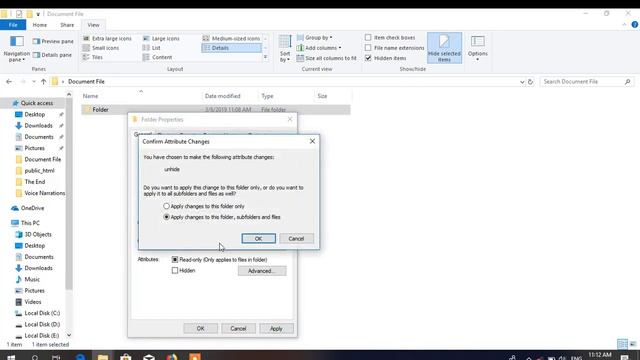640x360 pixels.
Task: Open Quick Access Toolbar customize arrow
Action: tap(38, 14)
